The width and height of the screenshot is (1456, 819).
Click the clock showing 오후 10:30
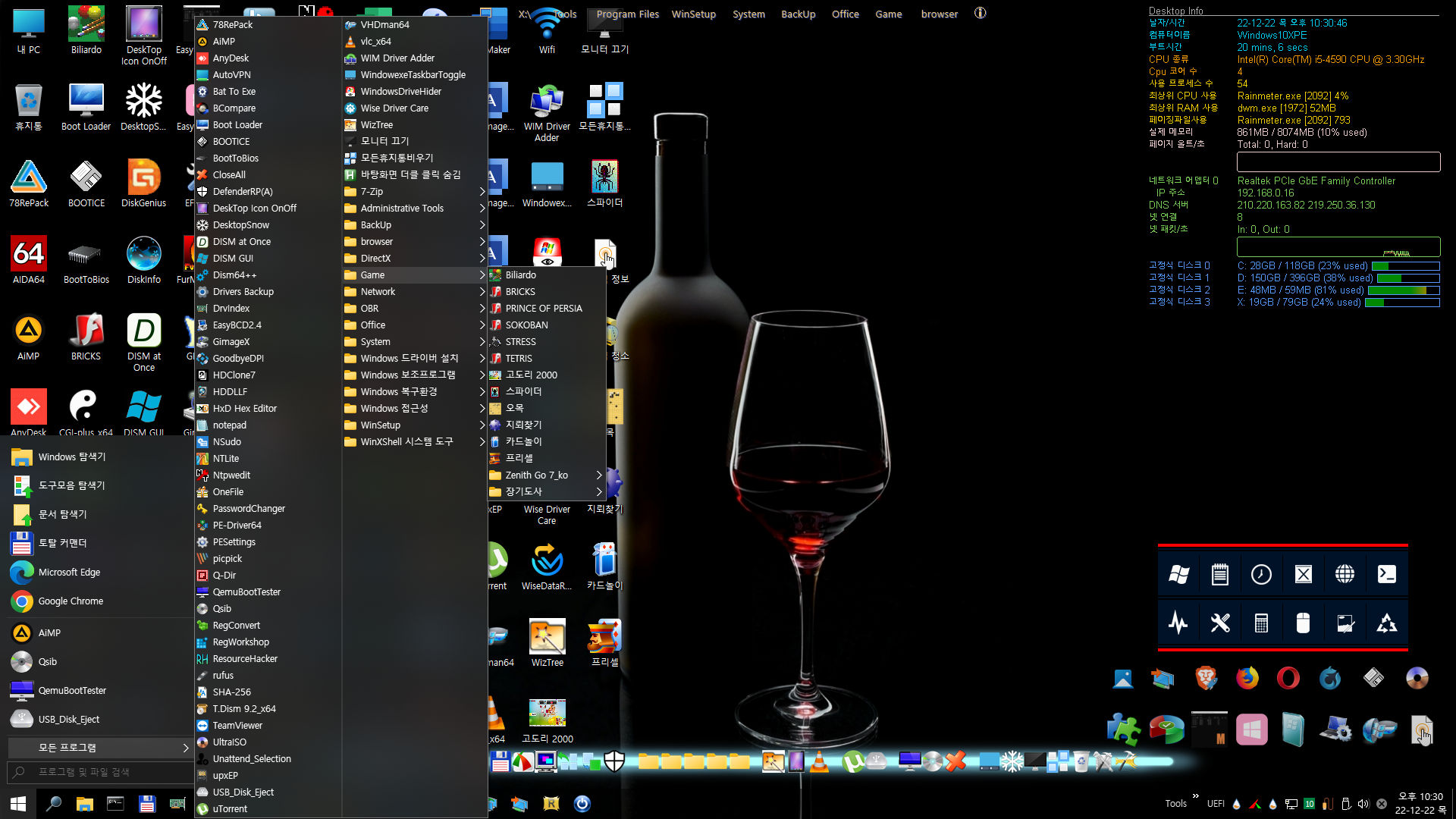pyautogui.click(x=1420, y=797)
